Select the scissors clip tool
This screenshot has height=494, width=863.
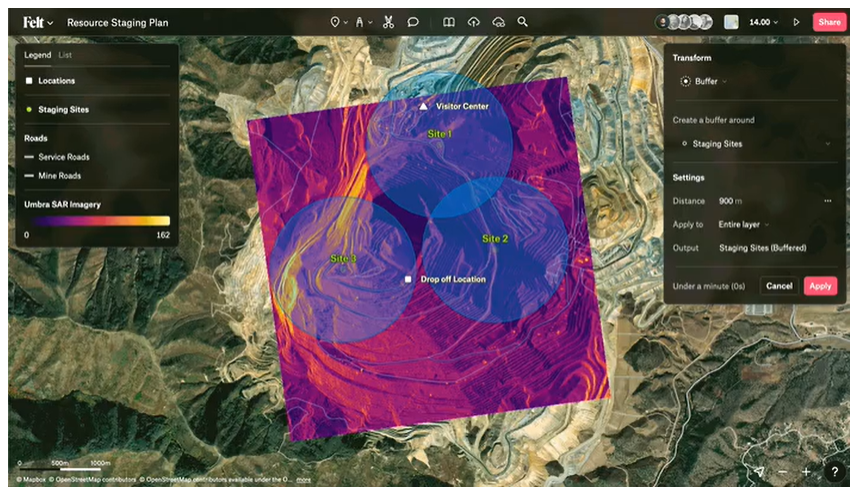(x=389, y=22)
